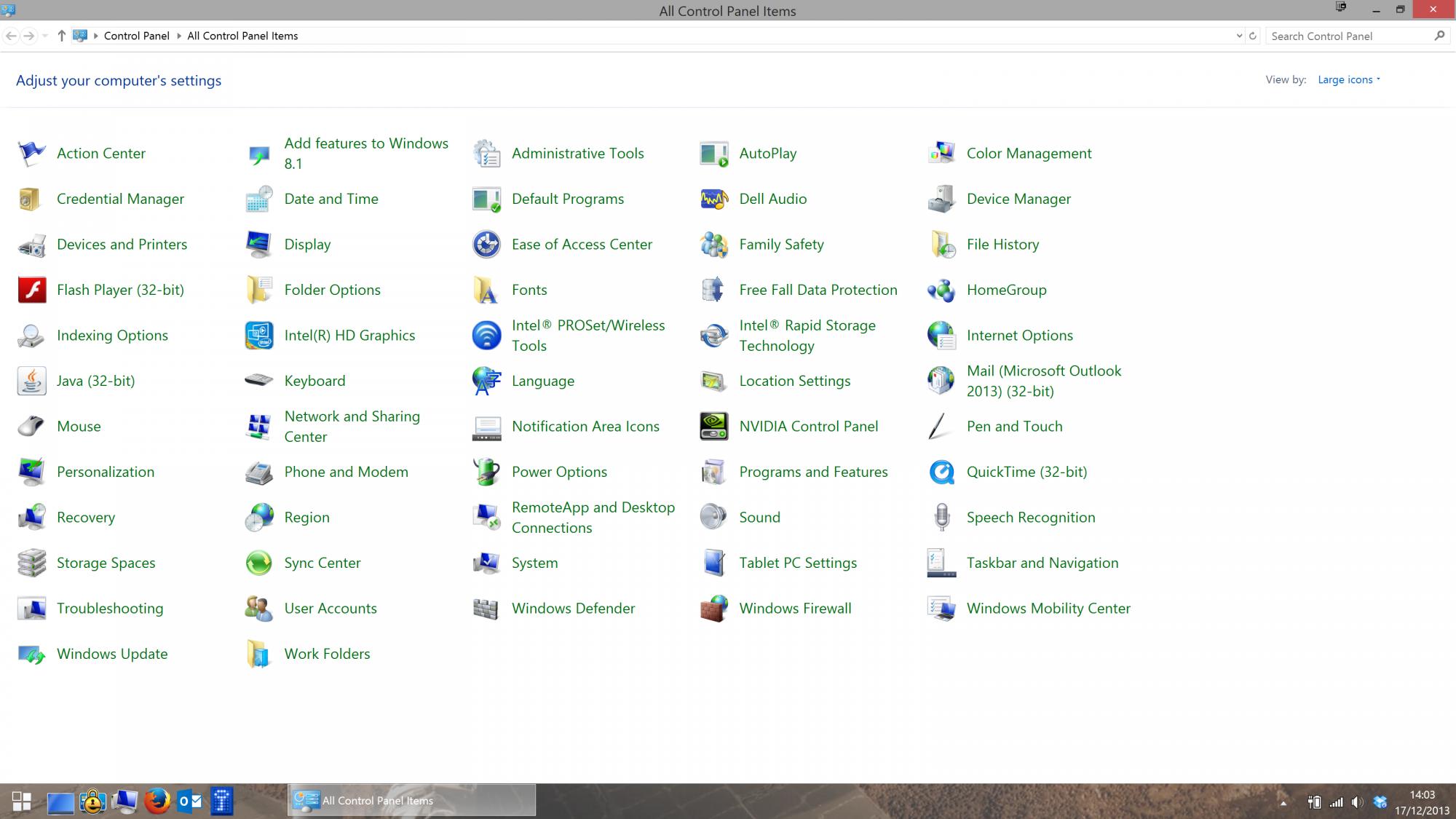Open the HomeGroup spheres icon

941,290
